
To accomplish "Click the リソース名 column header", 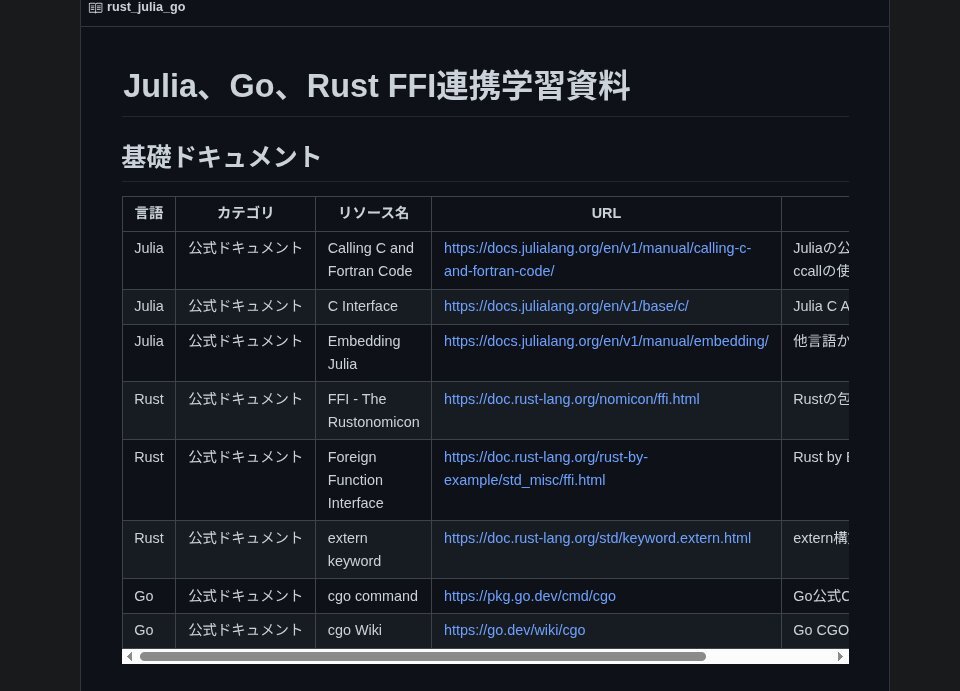I will pos(373,214).
